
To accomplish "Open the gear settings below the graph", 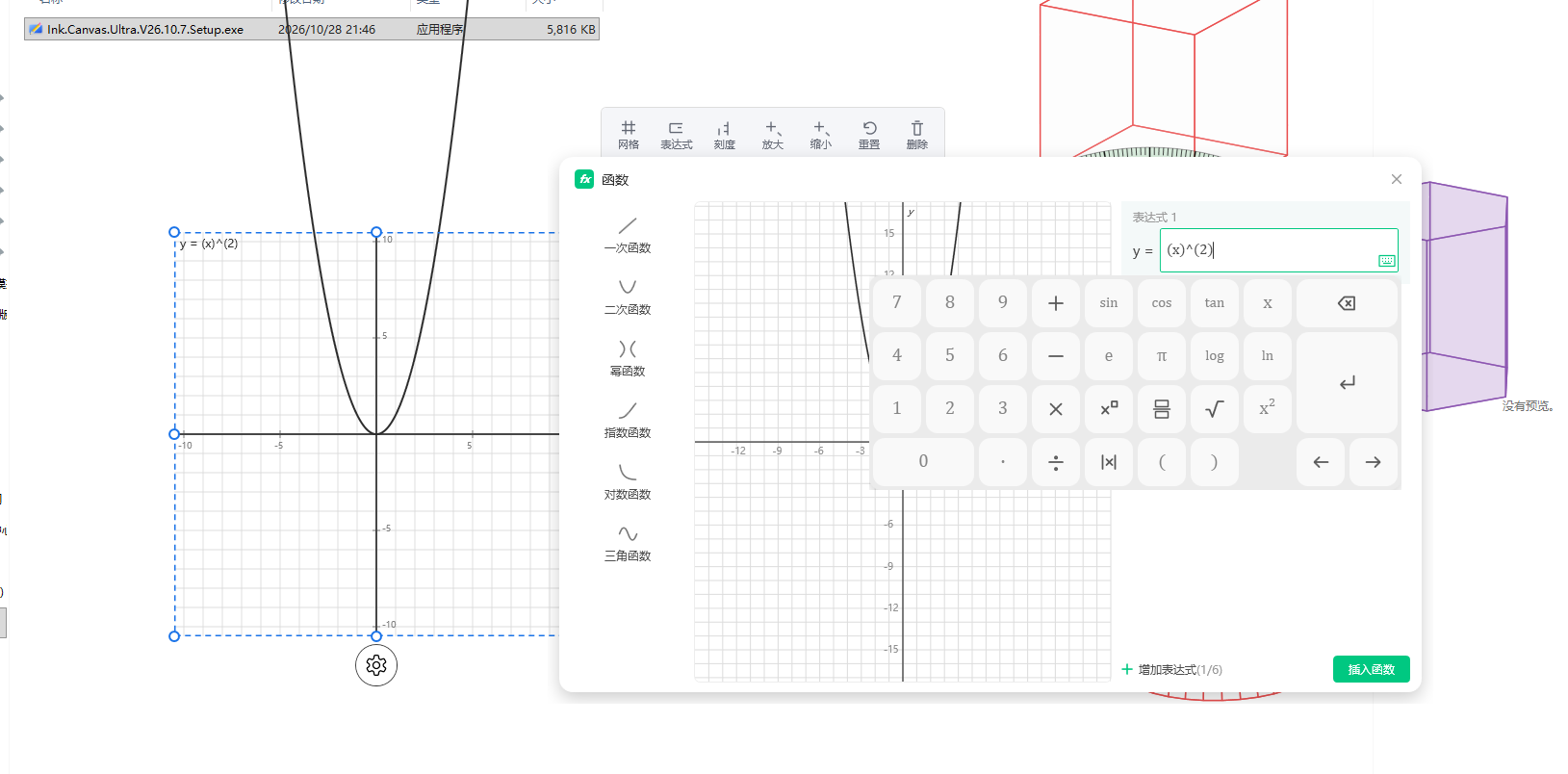I will (x=376, y=665).
